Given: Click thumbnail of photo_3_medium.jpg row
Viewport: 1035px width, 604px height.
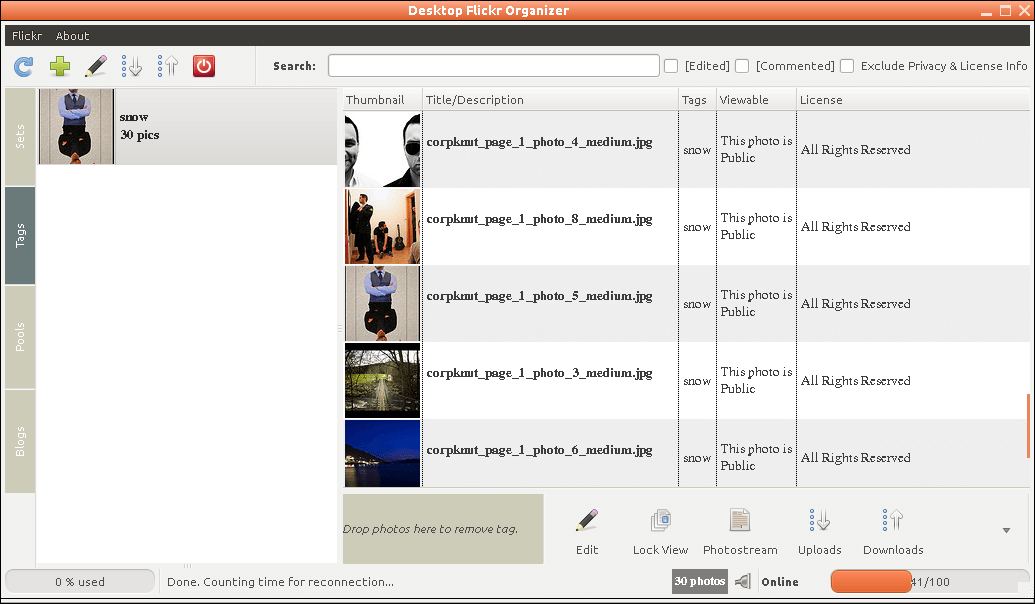Looking at the screenshot, I should 382,380.
